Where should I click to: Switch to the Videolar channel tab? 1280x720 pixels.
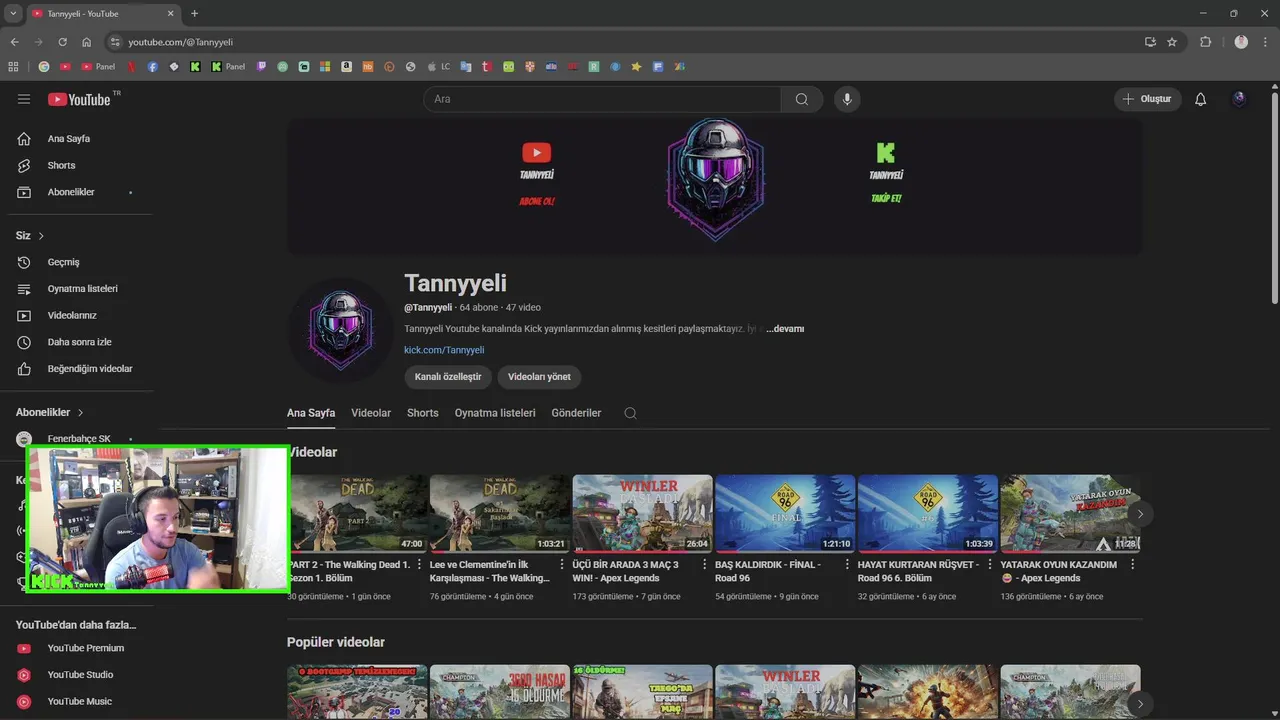click(x=371, y=413)
